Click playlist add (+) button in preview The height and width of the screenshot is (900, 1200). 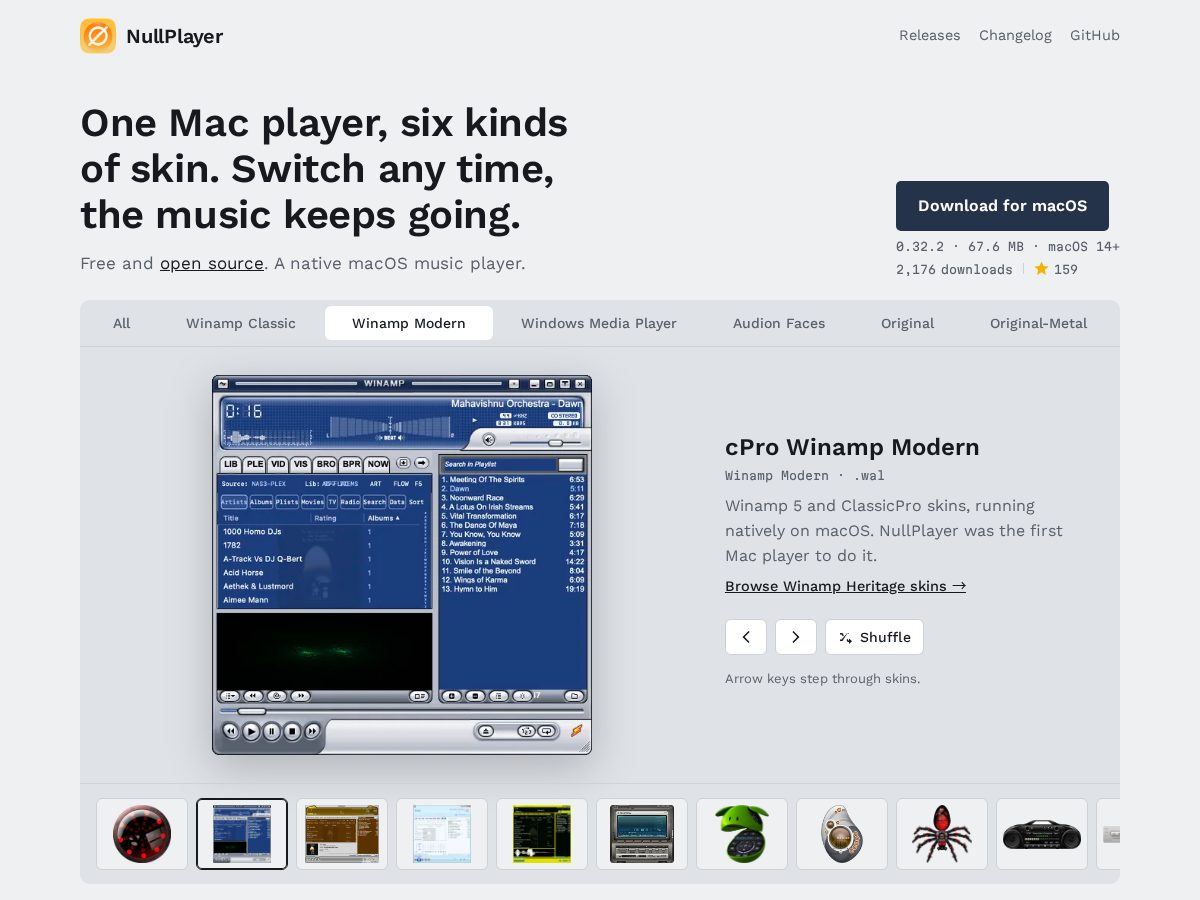click(x=451, y=696)
